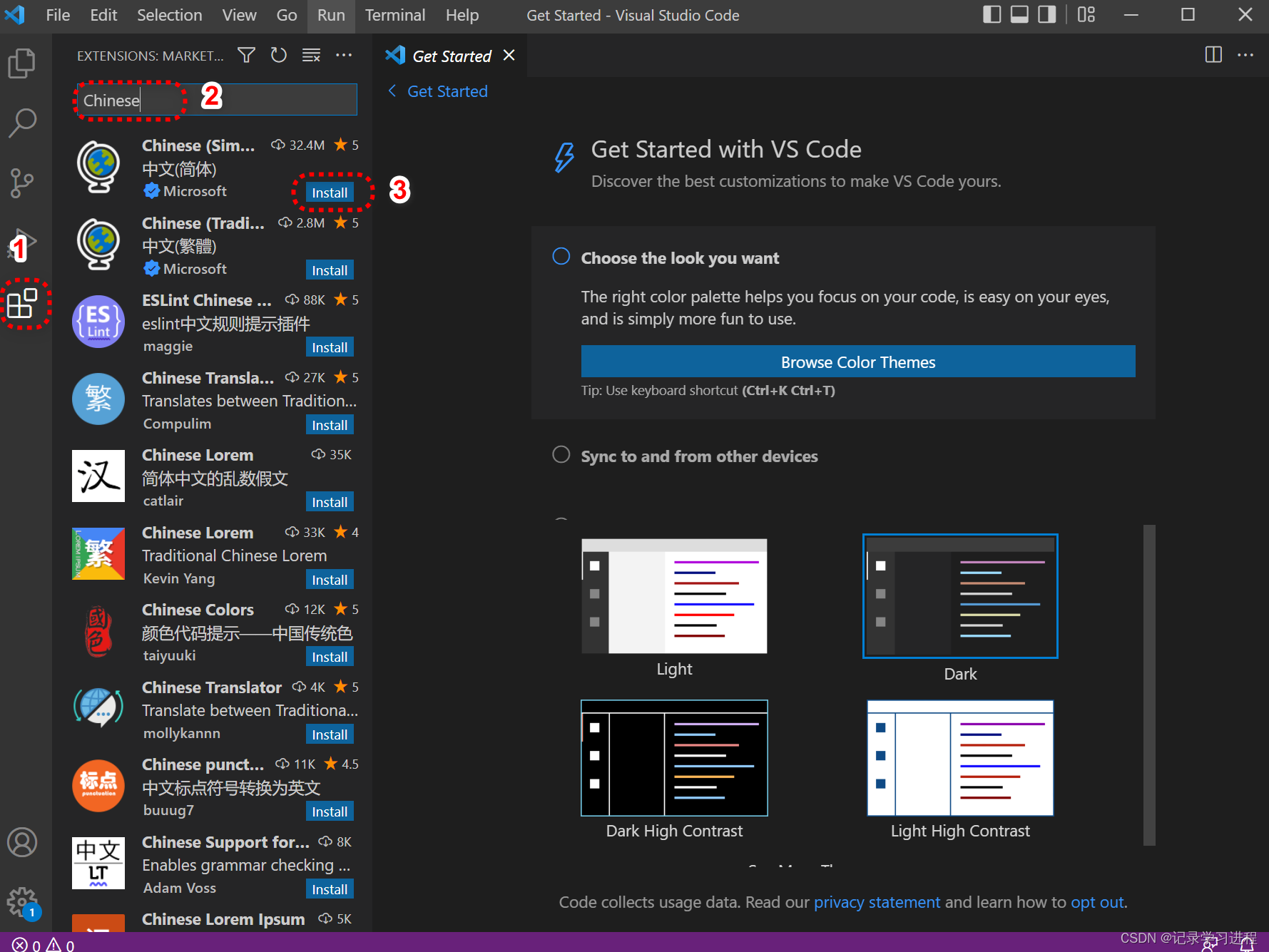Choose the Light theme thumbnail
The image size is (1269, 952).
coord(674,596)
